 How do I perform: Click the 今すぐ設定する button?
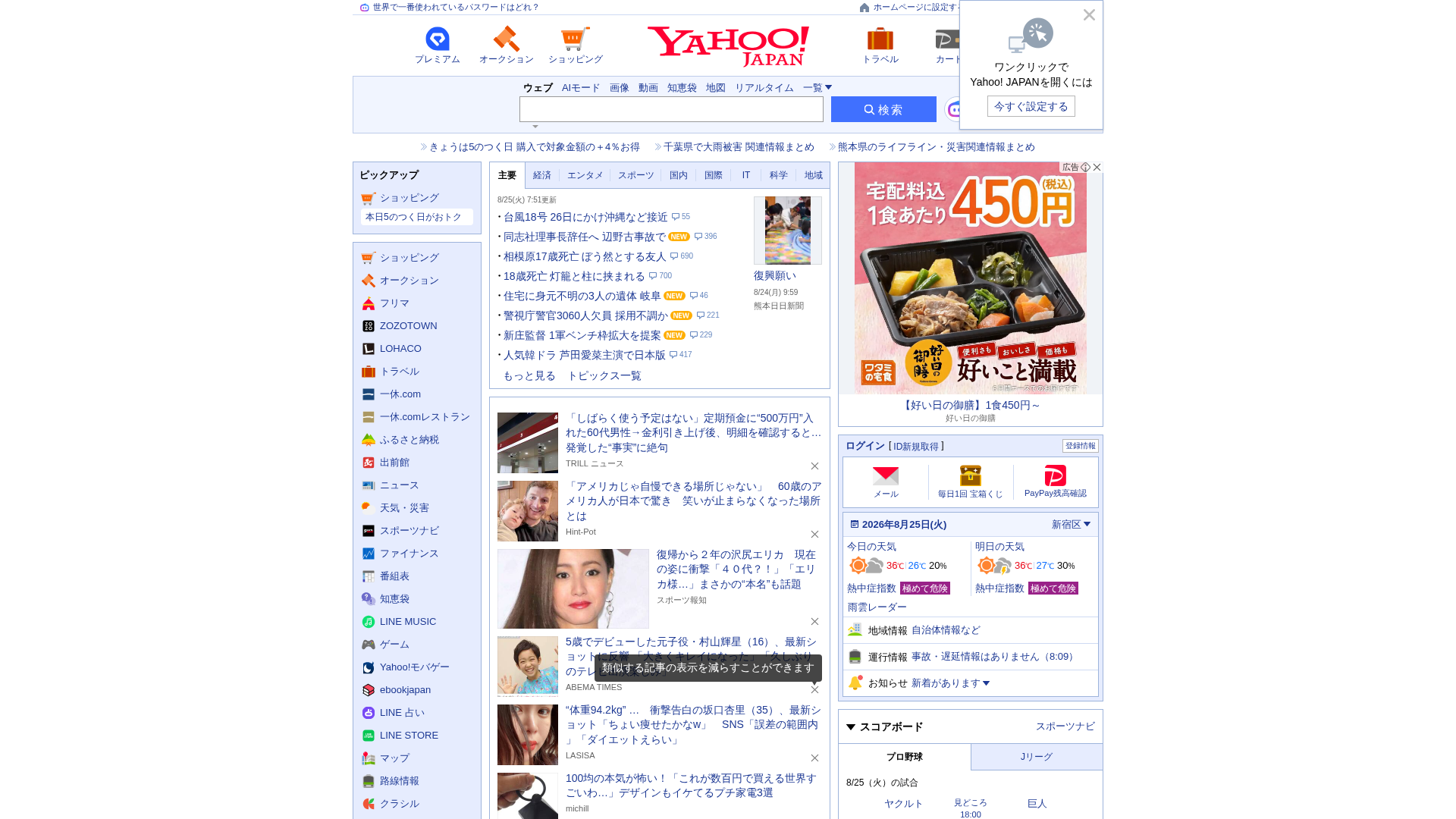(1031, 106)
